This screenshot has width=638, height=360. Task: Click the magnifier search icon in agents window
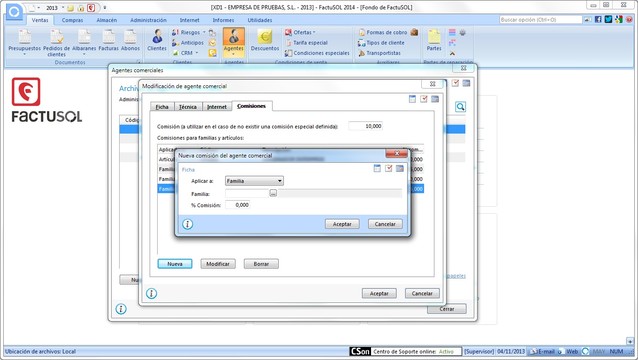click(x=460, y=107)
